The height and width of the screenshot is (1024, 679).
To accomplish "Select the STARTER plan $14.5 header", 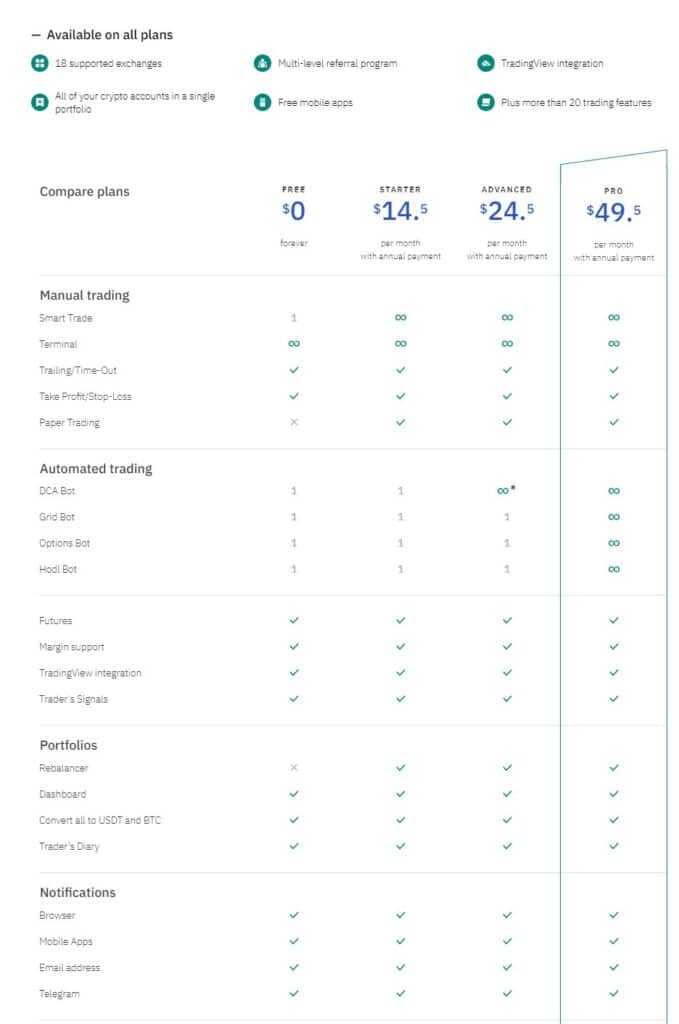I will pos(400,210).
